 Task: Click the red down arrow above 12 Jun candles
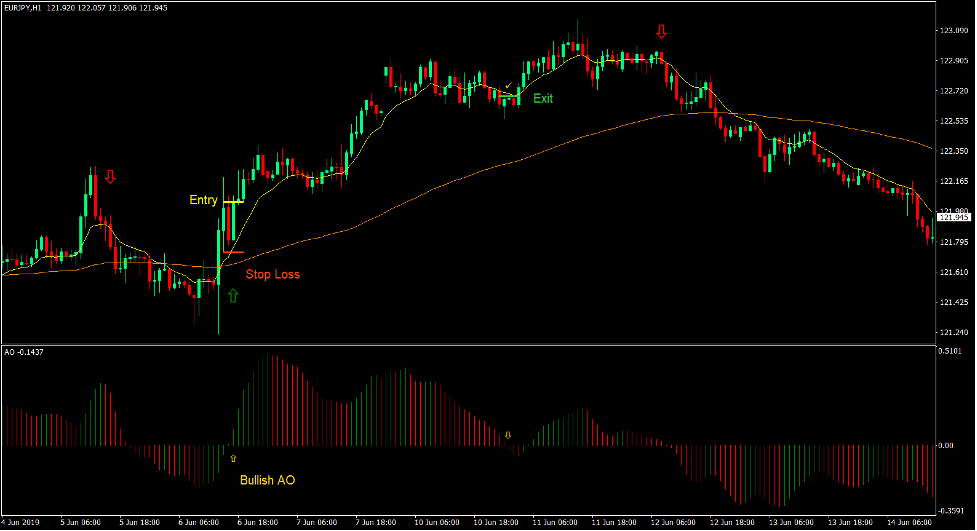point(660,32)
